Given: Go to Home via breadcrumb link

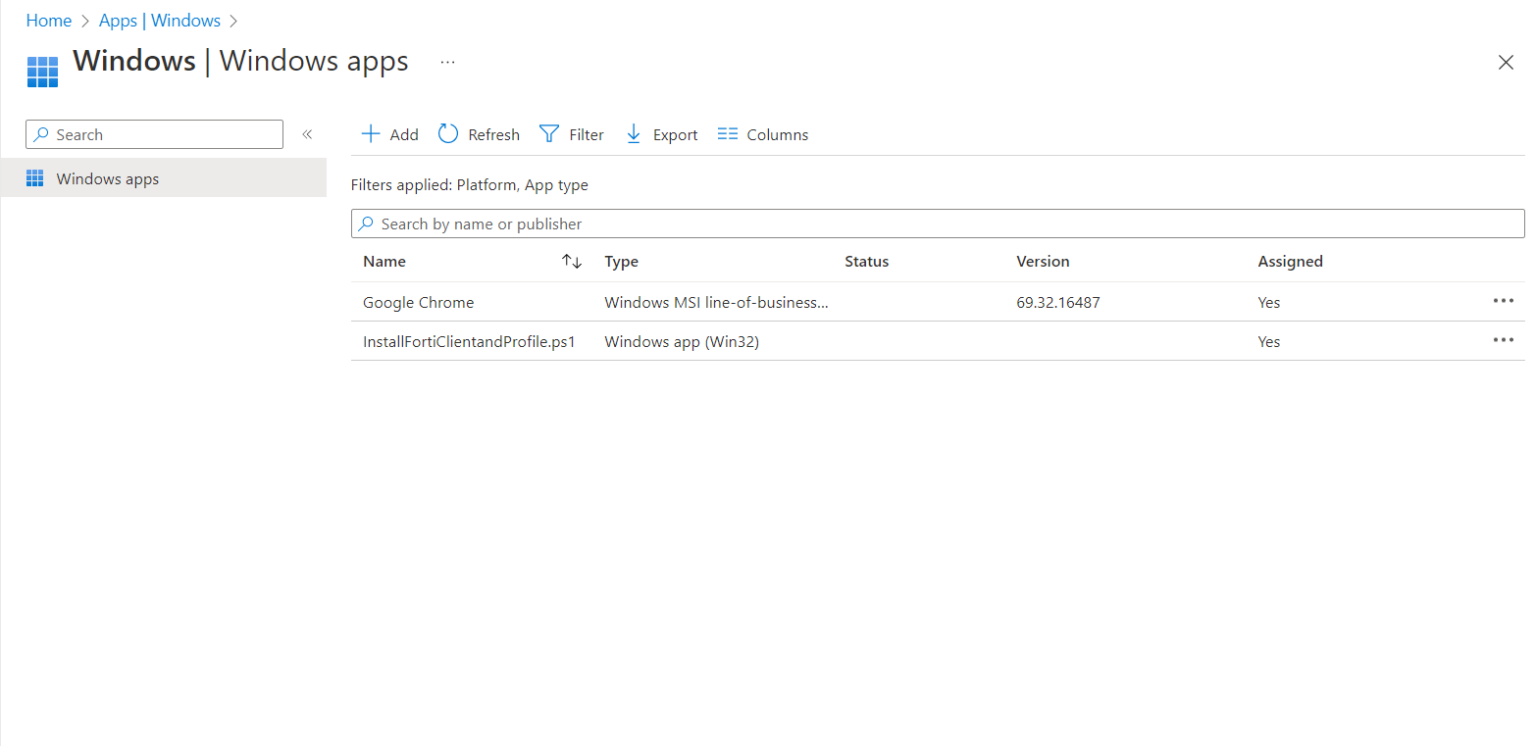Looking at the screenshot, I should 48,20.
